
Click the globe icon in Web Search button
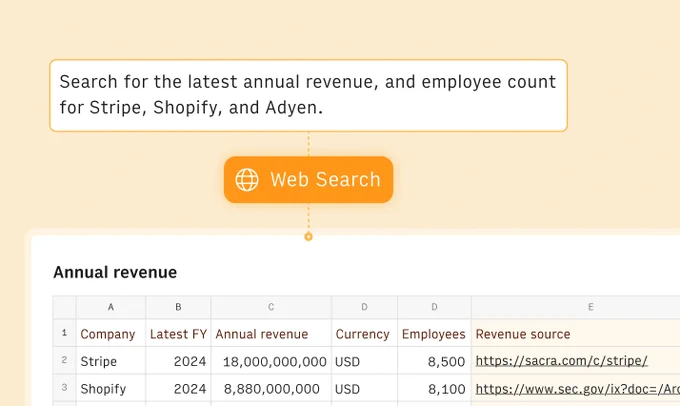click(x=247, y=180)
